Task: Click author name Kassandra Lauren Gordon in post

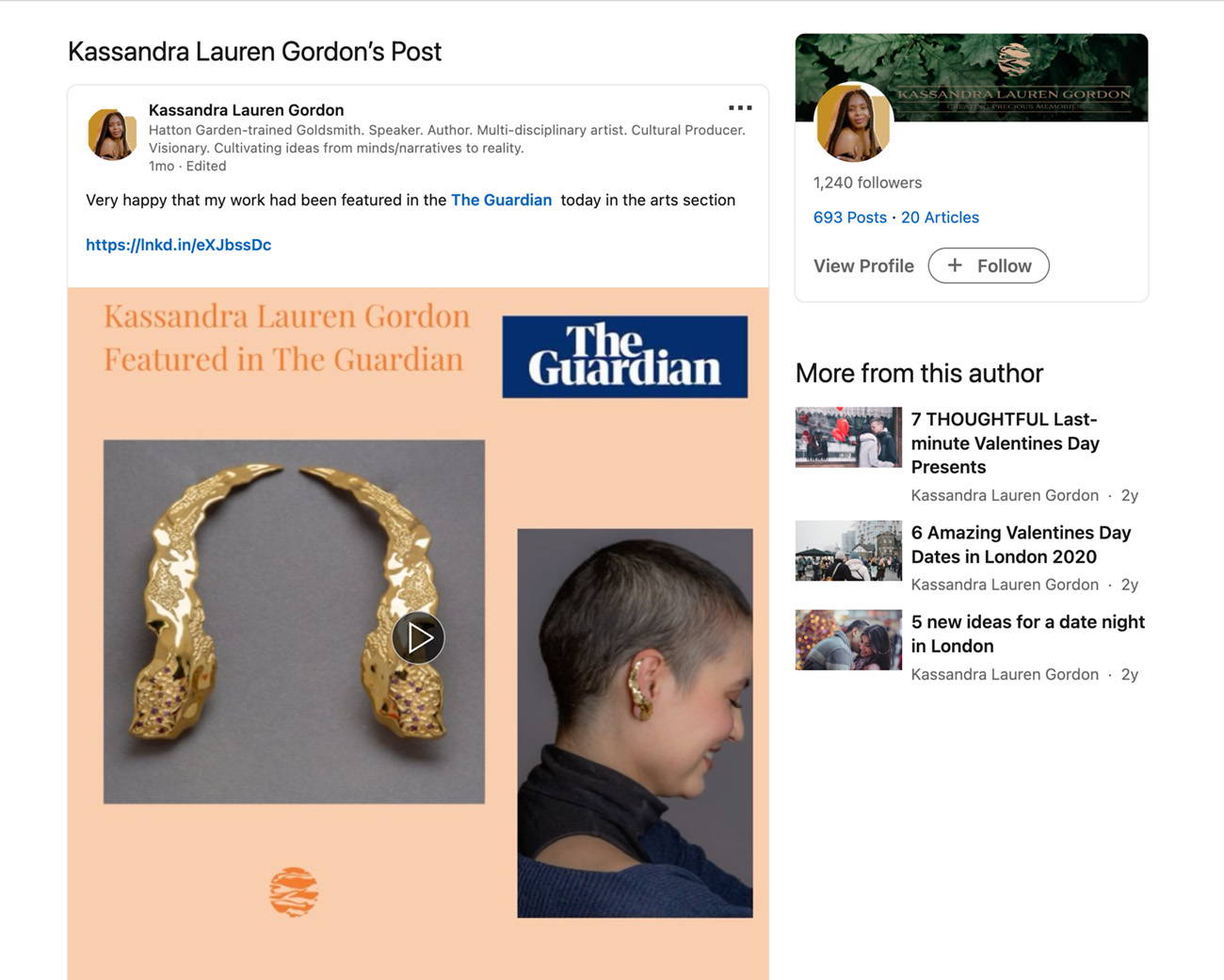Action: pyautogui.click(x=246, y=110)
